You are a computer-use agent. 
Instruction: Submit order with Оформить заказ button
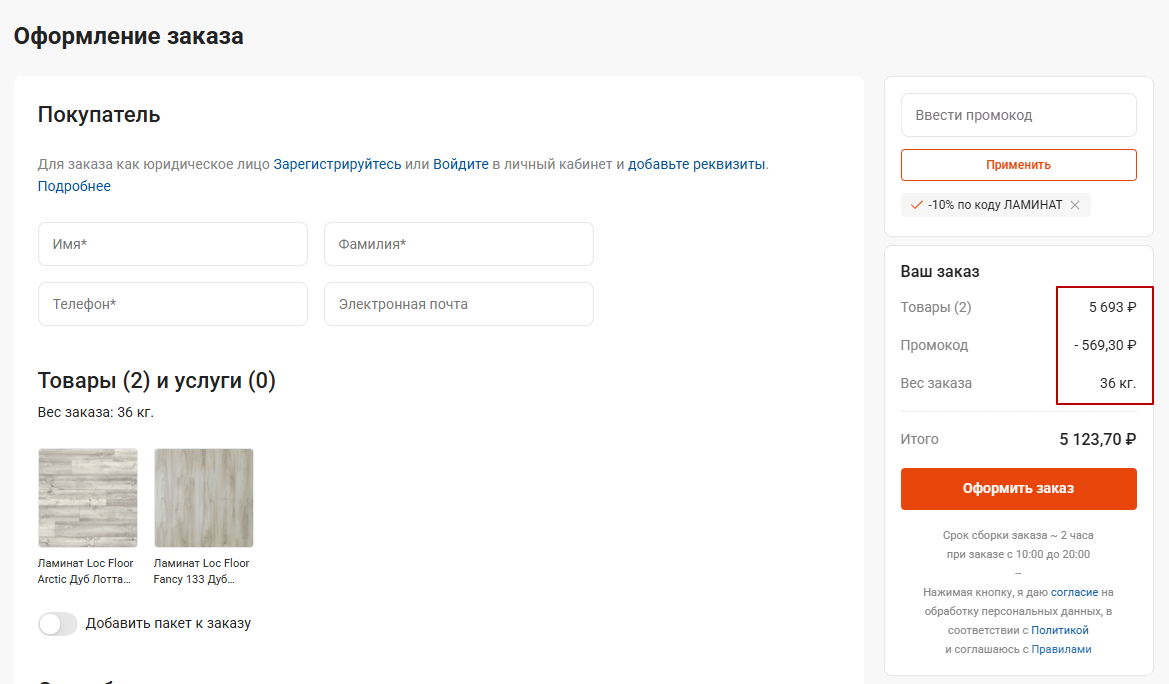pos(1018,489)
